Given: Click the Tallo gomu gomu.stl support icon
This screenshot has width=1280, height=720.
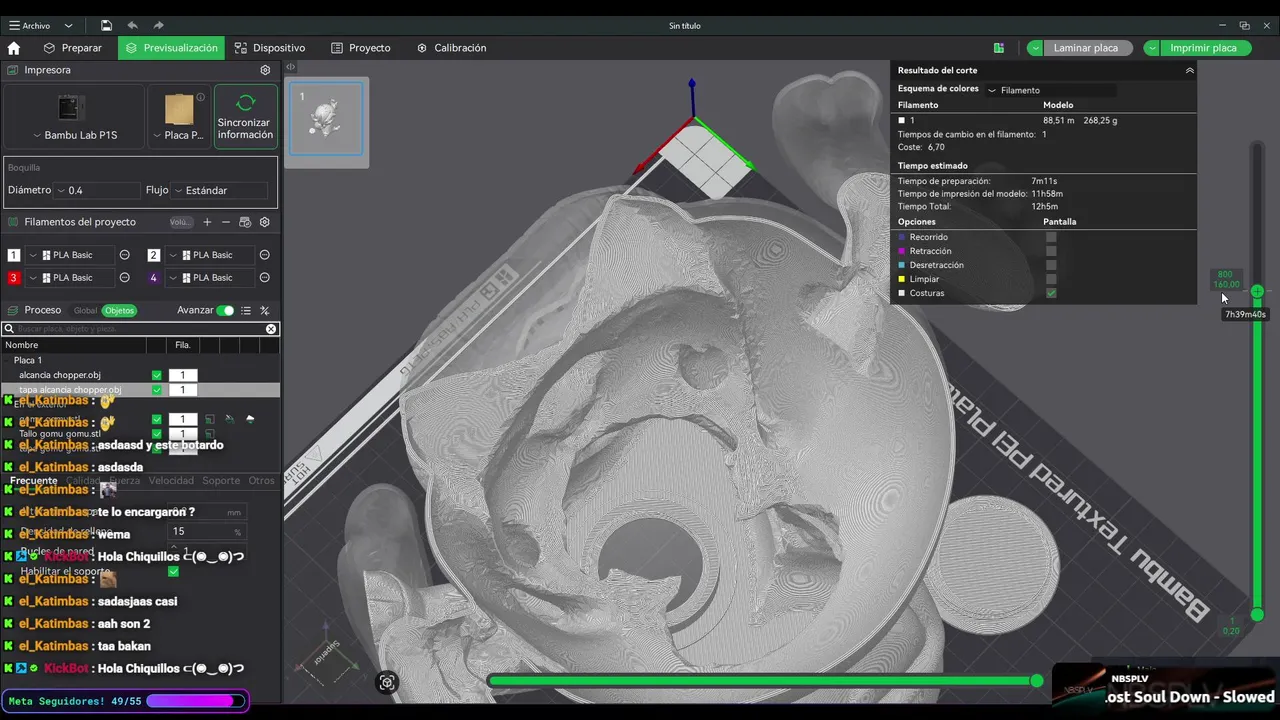Looking at the screenshot, I should point(210,434).
